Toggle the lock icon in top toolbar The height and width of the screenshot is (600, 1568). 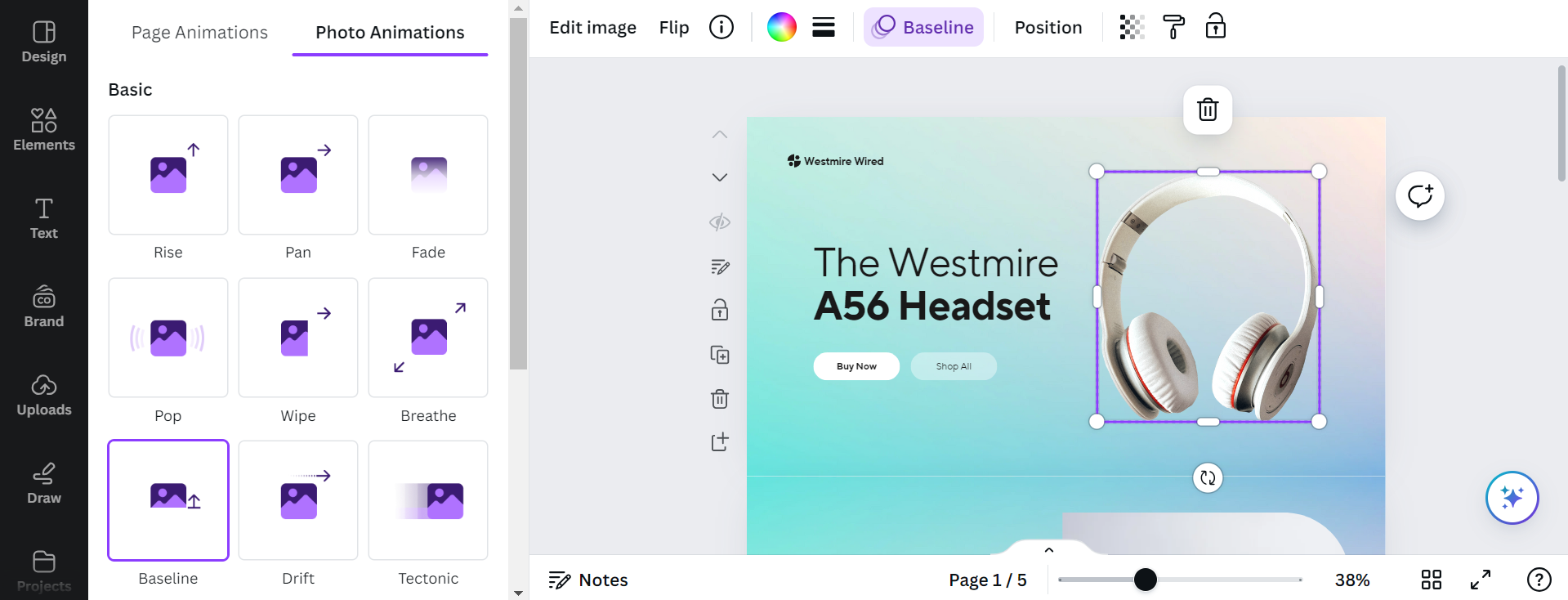point(1216,27)
